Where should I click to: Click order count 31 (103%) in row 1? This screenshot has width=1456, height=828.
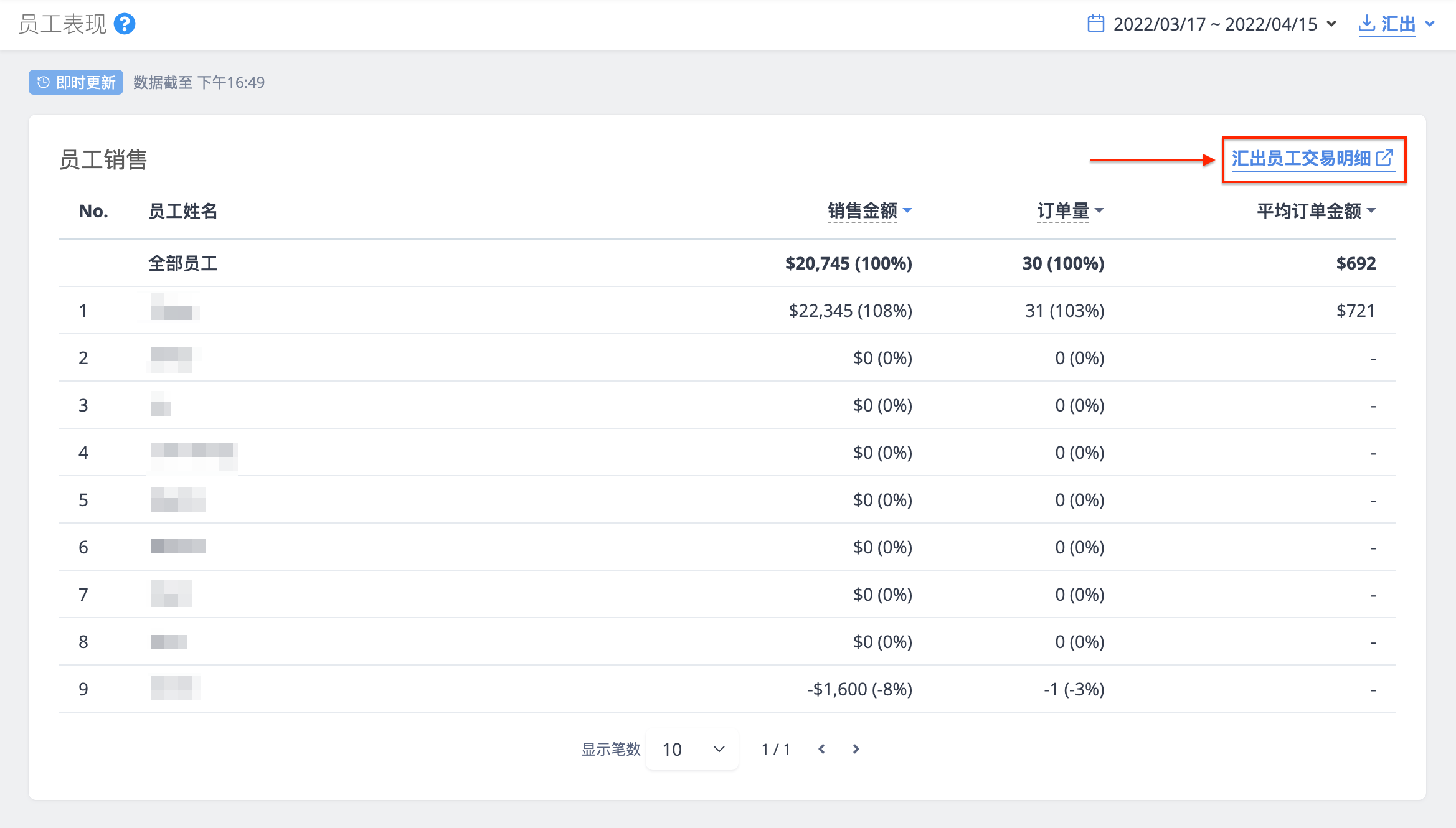[x=1064, y=311]
